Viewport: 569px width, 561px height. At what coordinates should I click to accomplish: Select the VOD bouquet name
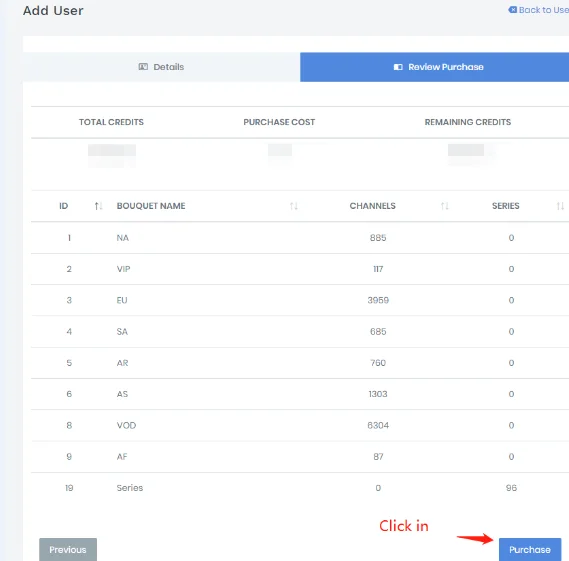[x=126, y=425]
